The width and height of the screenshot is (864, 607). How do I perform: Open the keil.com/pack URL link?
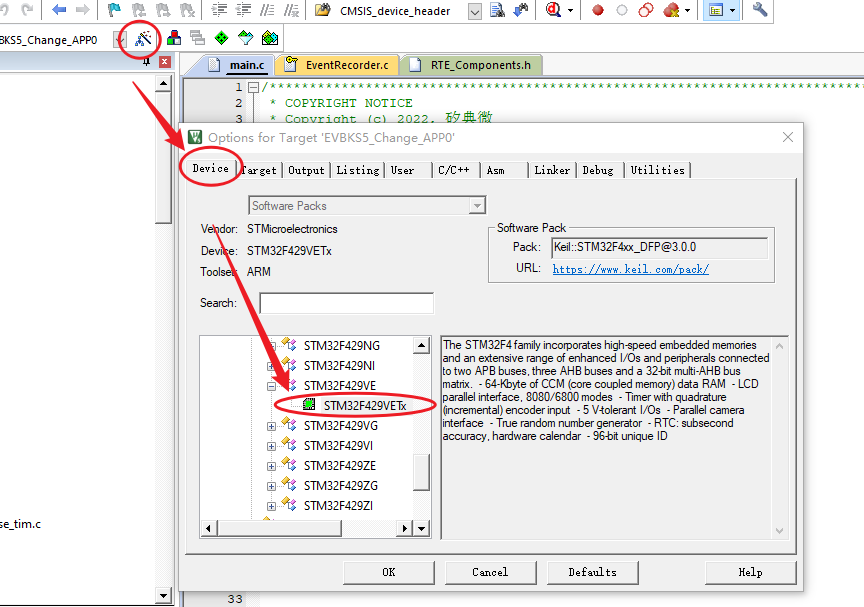pyautogui.click(x=630, y=269)
